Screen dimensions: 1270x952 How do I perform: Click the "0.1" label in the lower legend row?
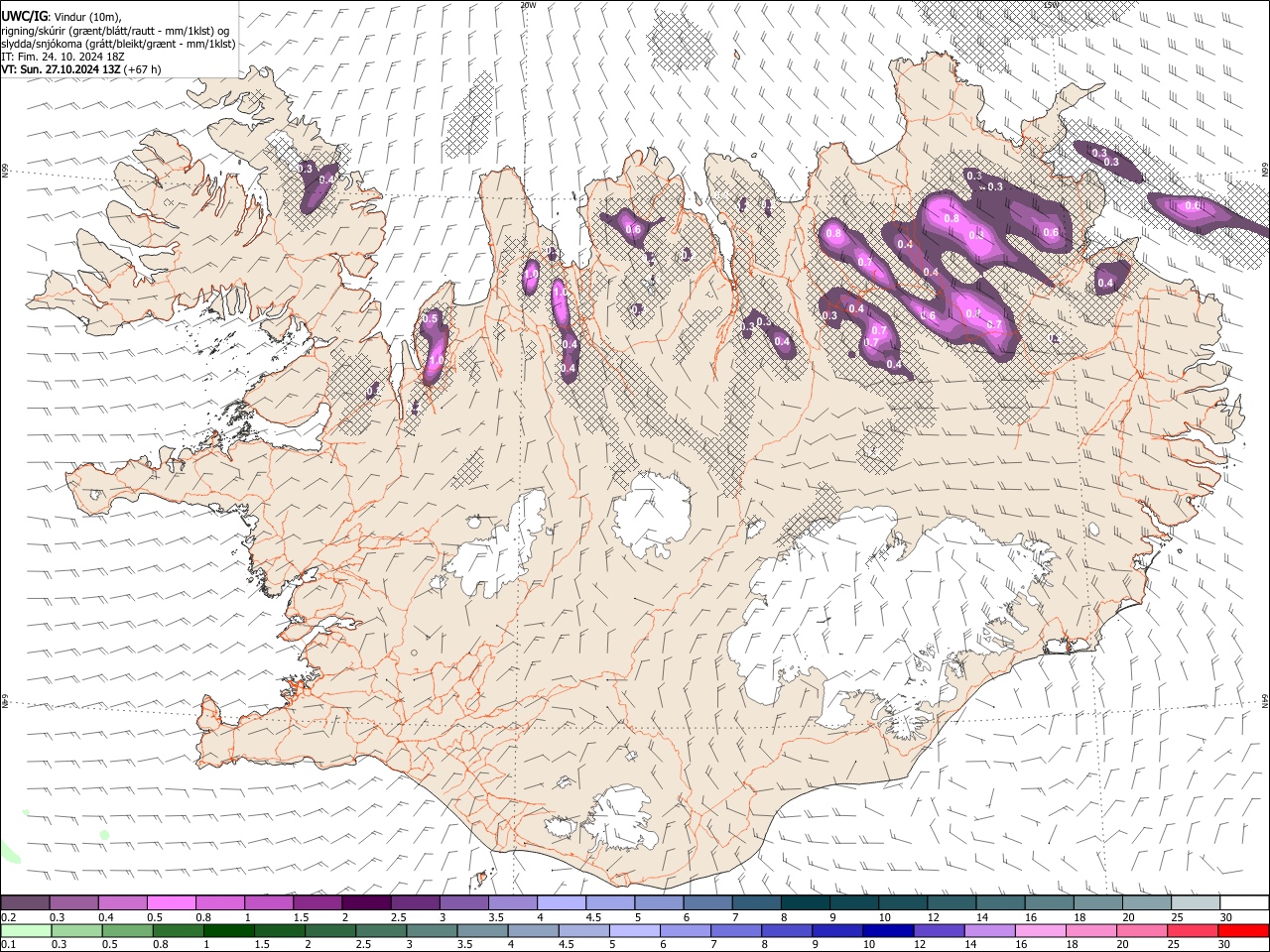pos(10,945)
